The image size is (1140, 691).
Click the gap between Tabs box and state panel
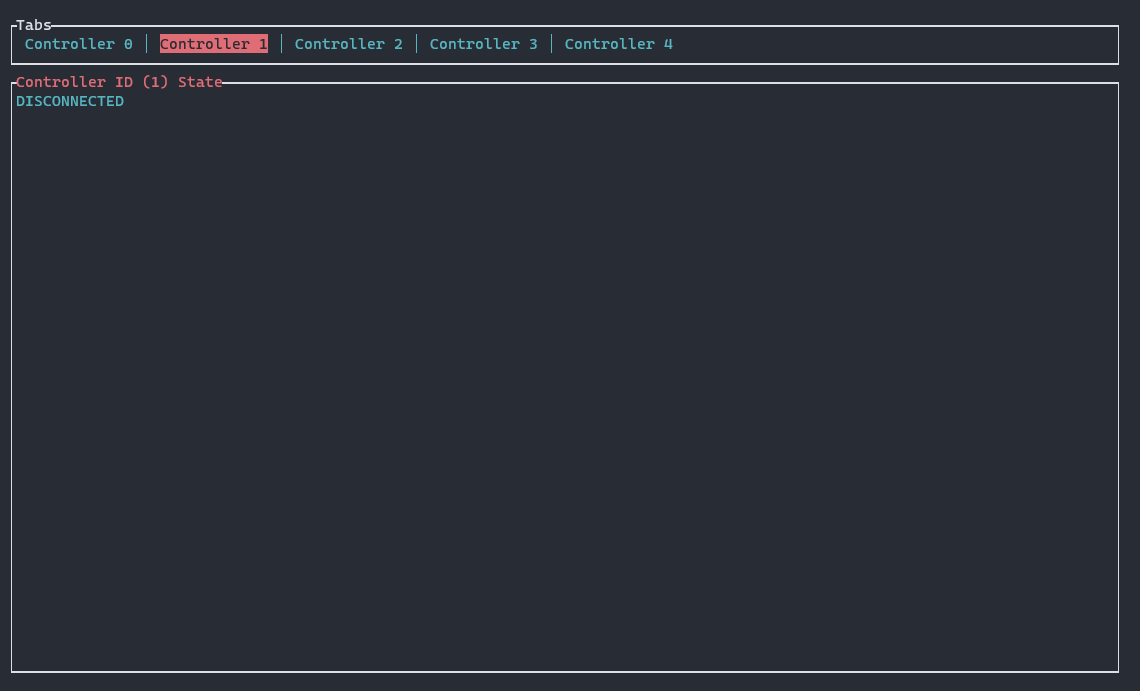(x=565, y=73)
